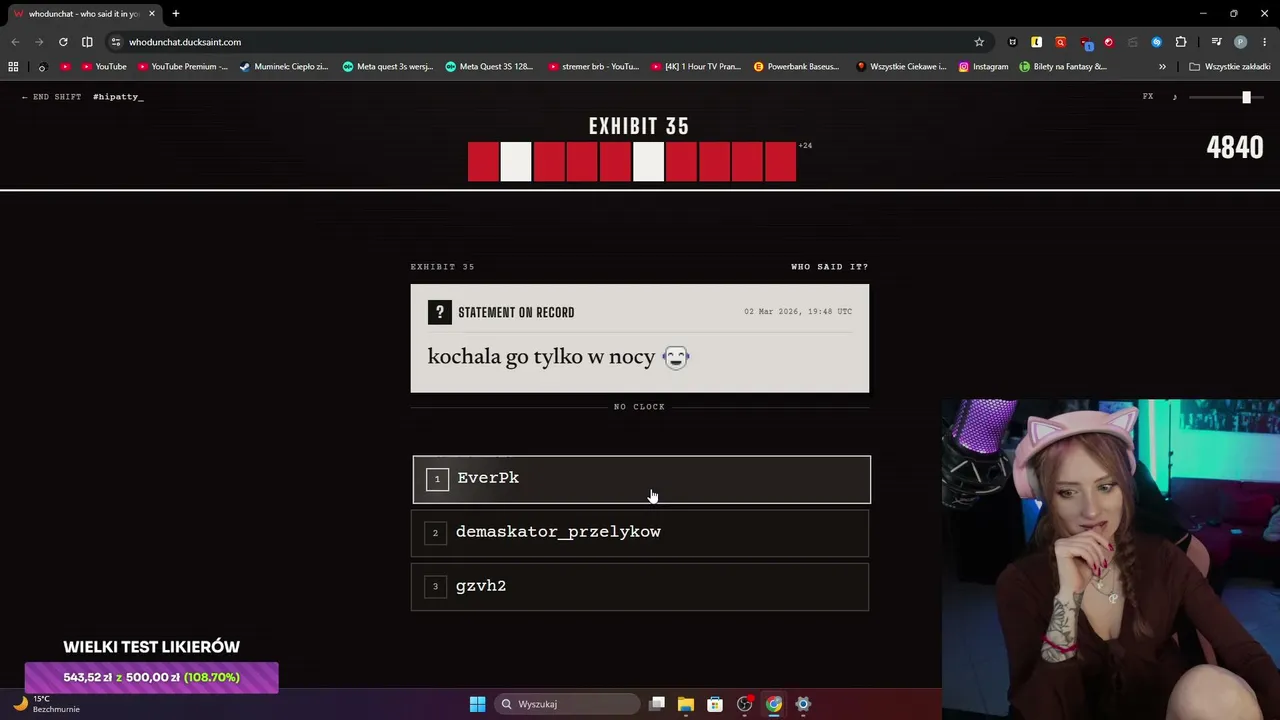1280x720 pixels.
Task: Select answer option EverPk
Action: click(641, 479)
